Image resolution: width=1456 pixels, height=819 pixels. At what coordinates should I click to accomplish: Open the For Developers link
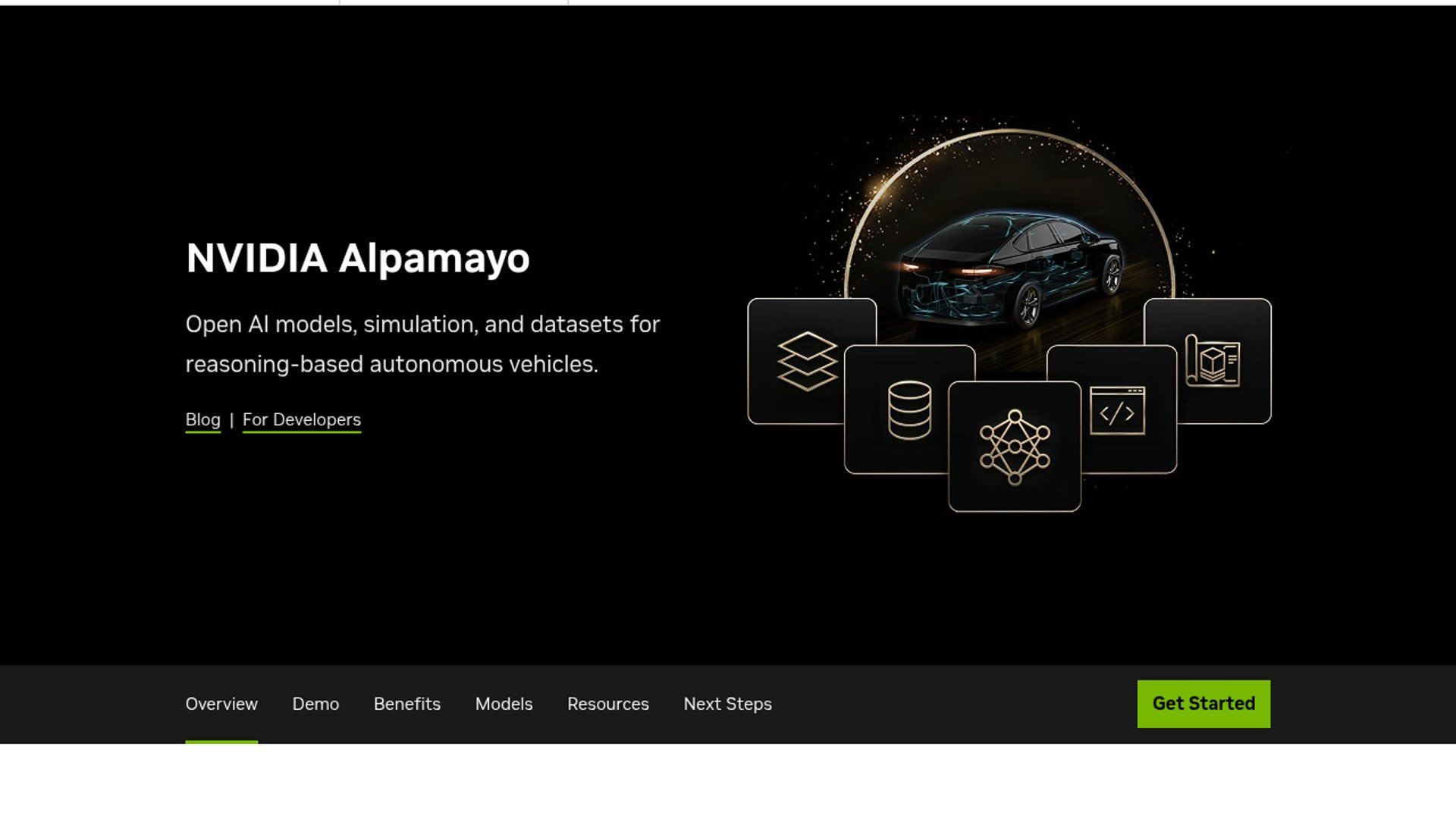(x=302, y=420)
